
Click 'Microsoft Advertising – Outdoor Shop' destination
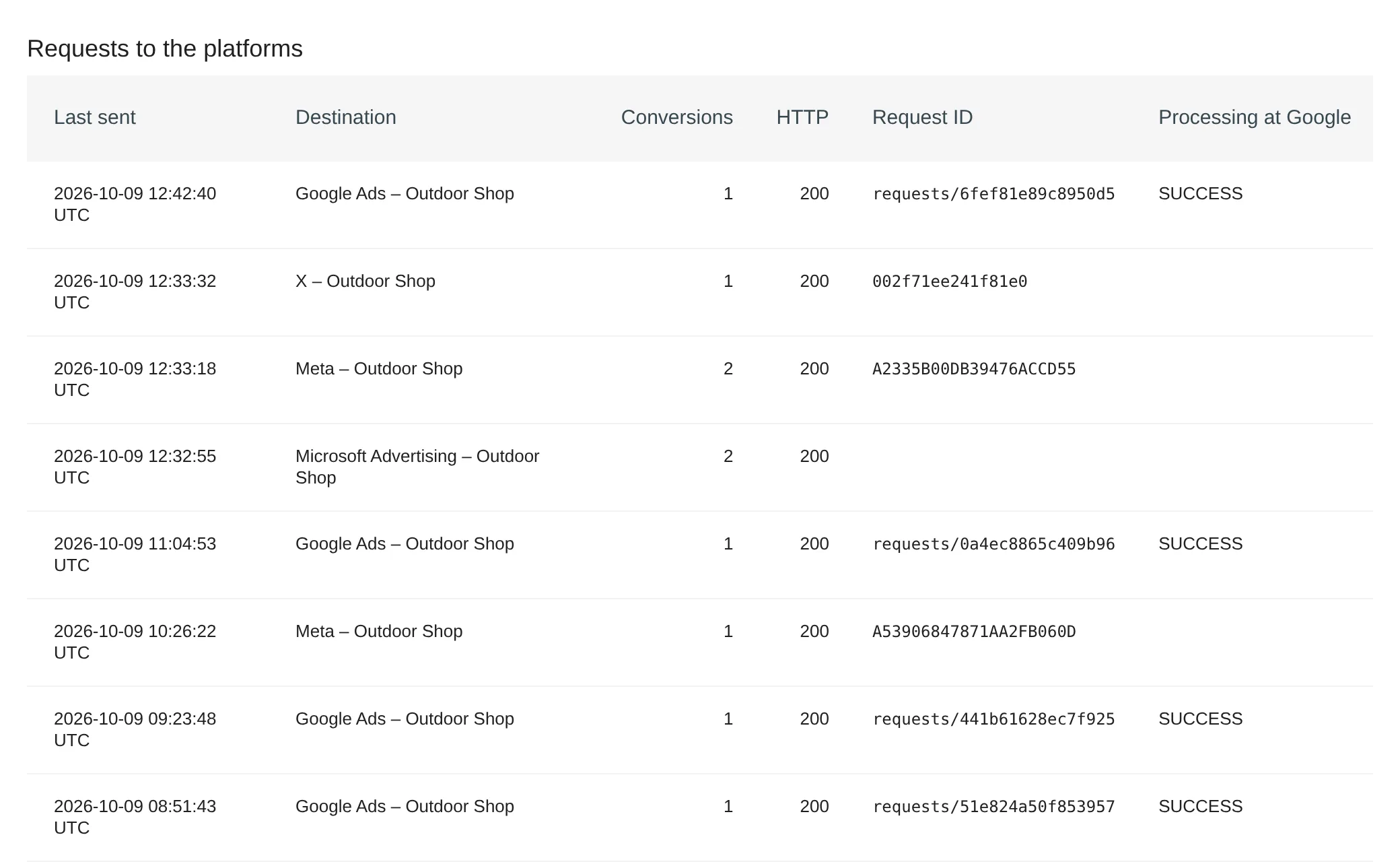(x=417, y=467)
